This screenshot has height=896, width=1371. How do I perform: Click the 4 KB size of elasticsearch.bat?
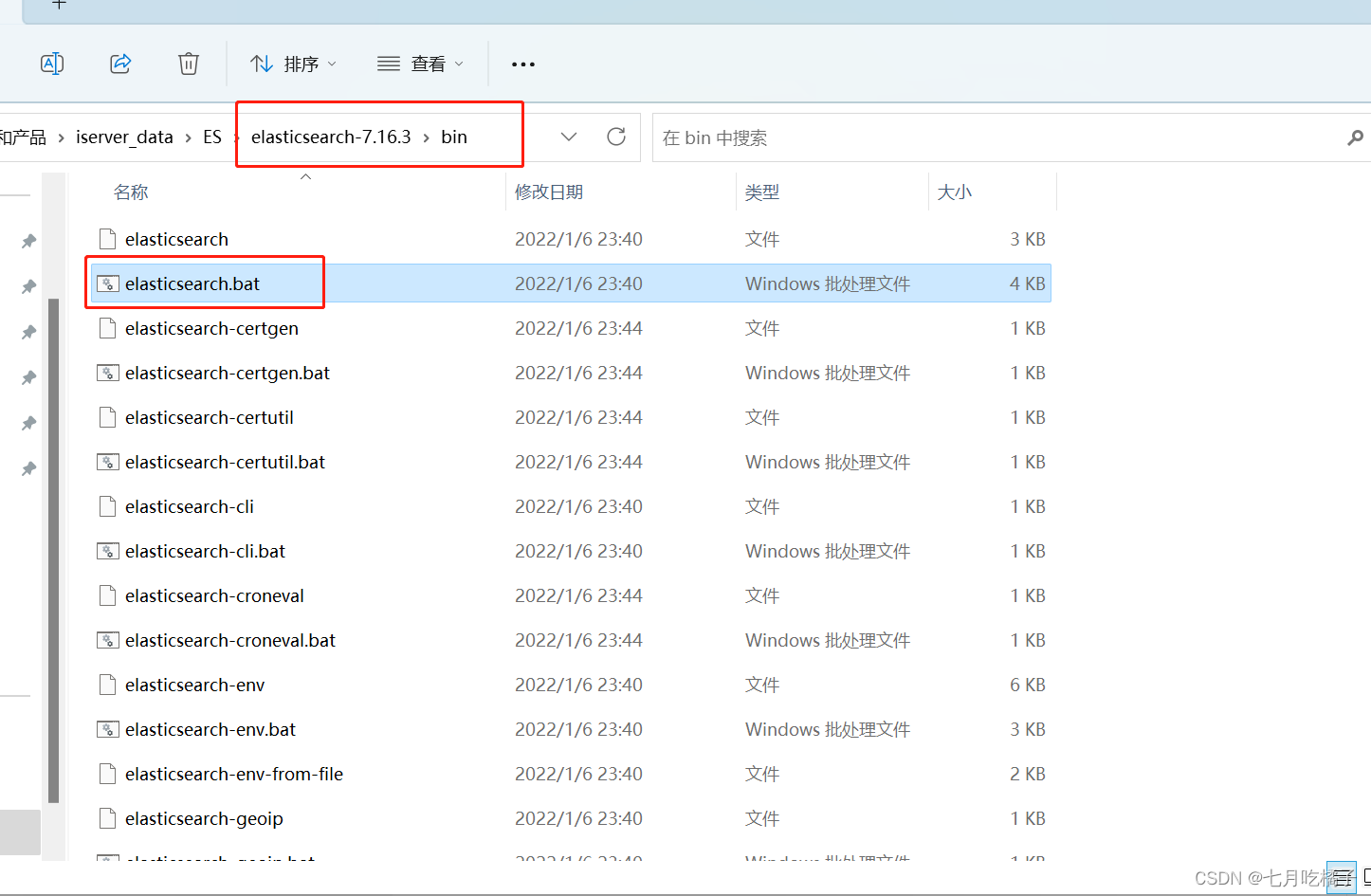point(1028,283)
